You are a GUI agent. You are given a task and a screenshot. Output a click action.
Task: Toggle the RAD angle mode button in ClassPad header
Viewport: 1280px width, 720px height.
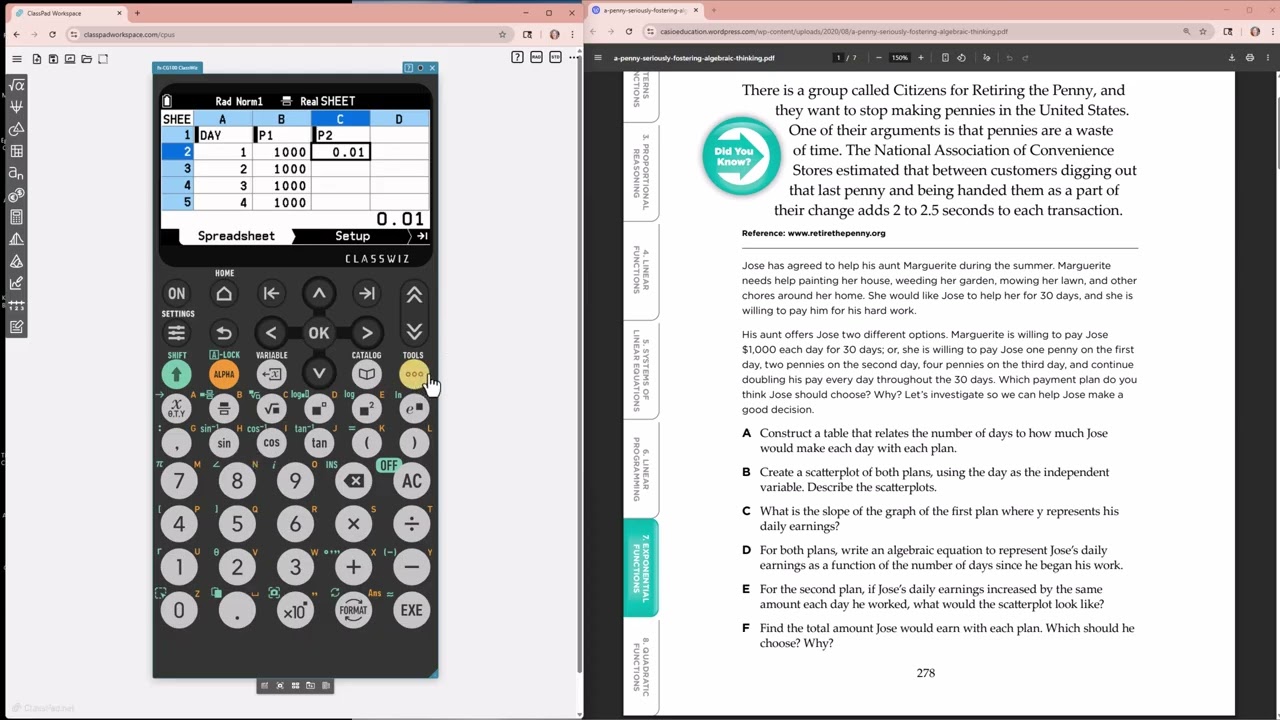[536, 58]
